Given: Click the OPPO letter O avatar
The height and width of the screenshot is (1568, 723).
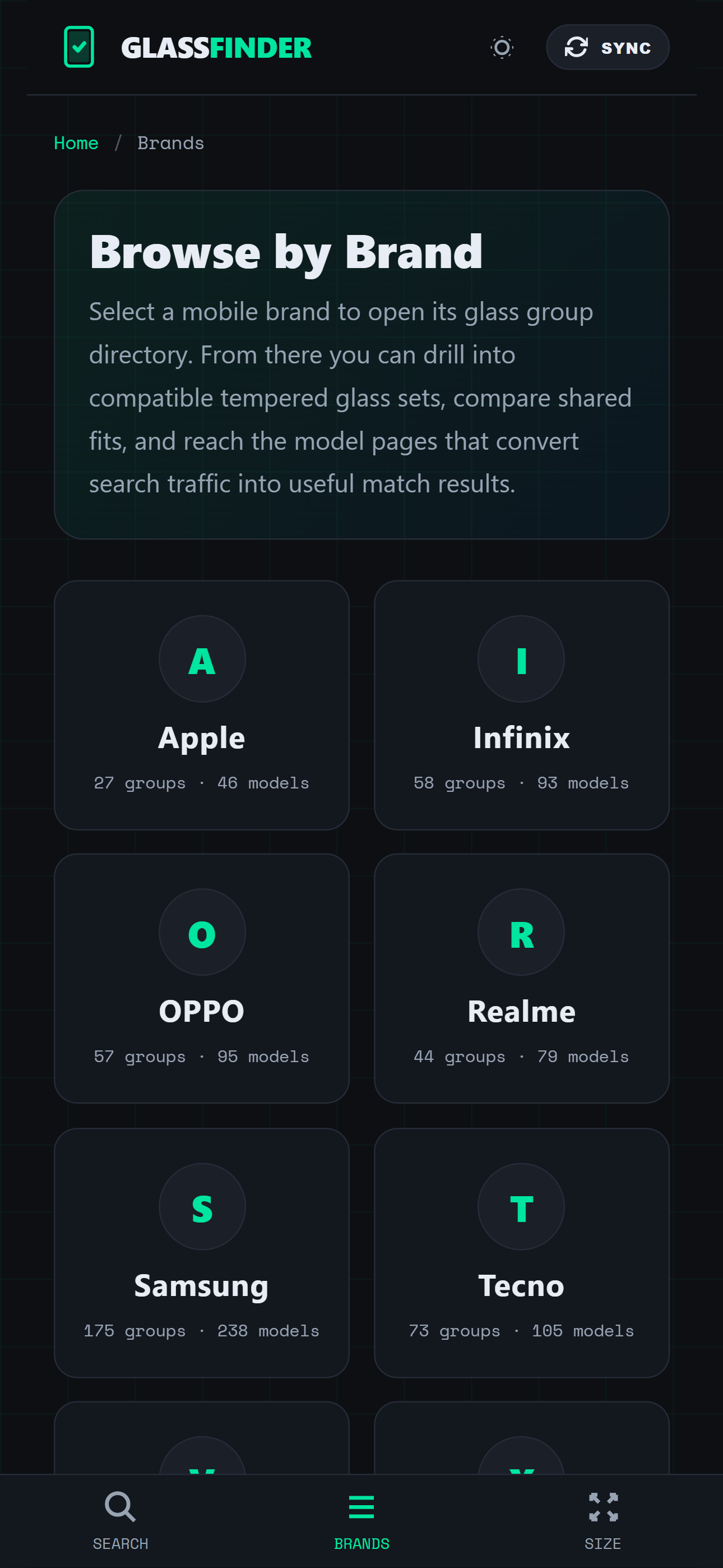Looking at the screenshot, I should (x=202, y=933).
